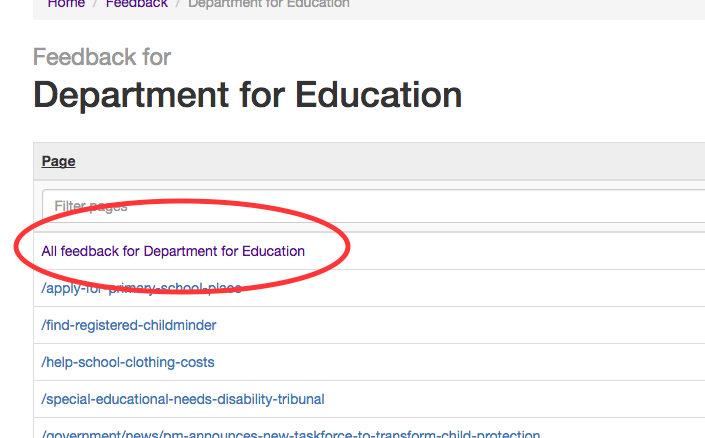Image resolution: width=705 pixels, height=438 pixels.
Task: Click the Department for Education main heading
Action: point(248,95)
